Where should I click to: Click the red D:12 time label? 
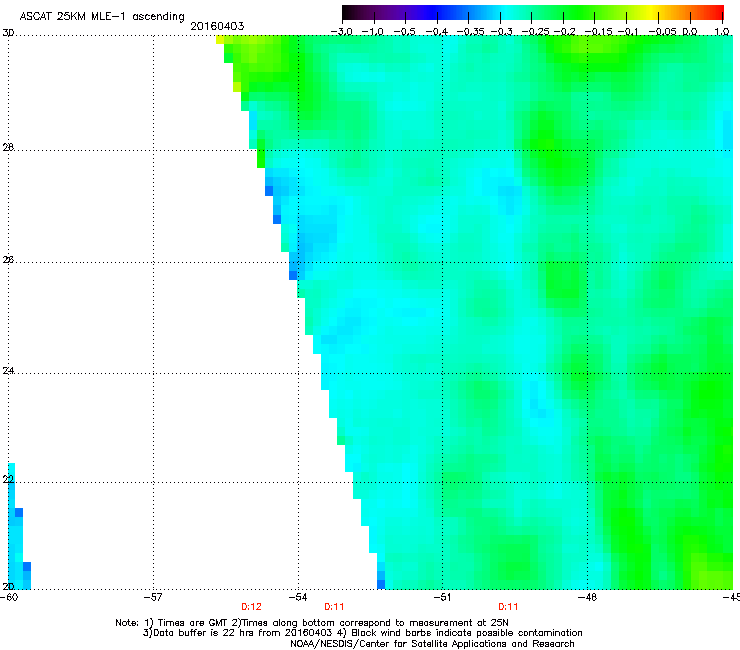[x=251, y=607]
